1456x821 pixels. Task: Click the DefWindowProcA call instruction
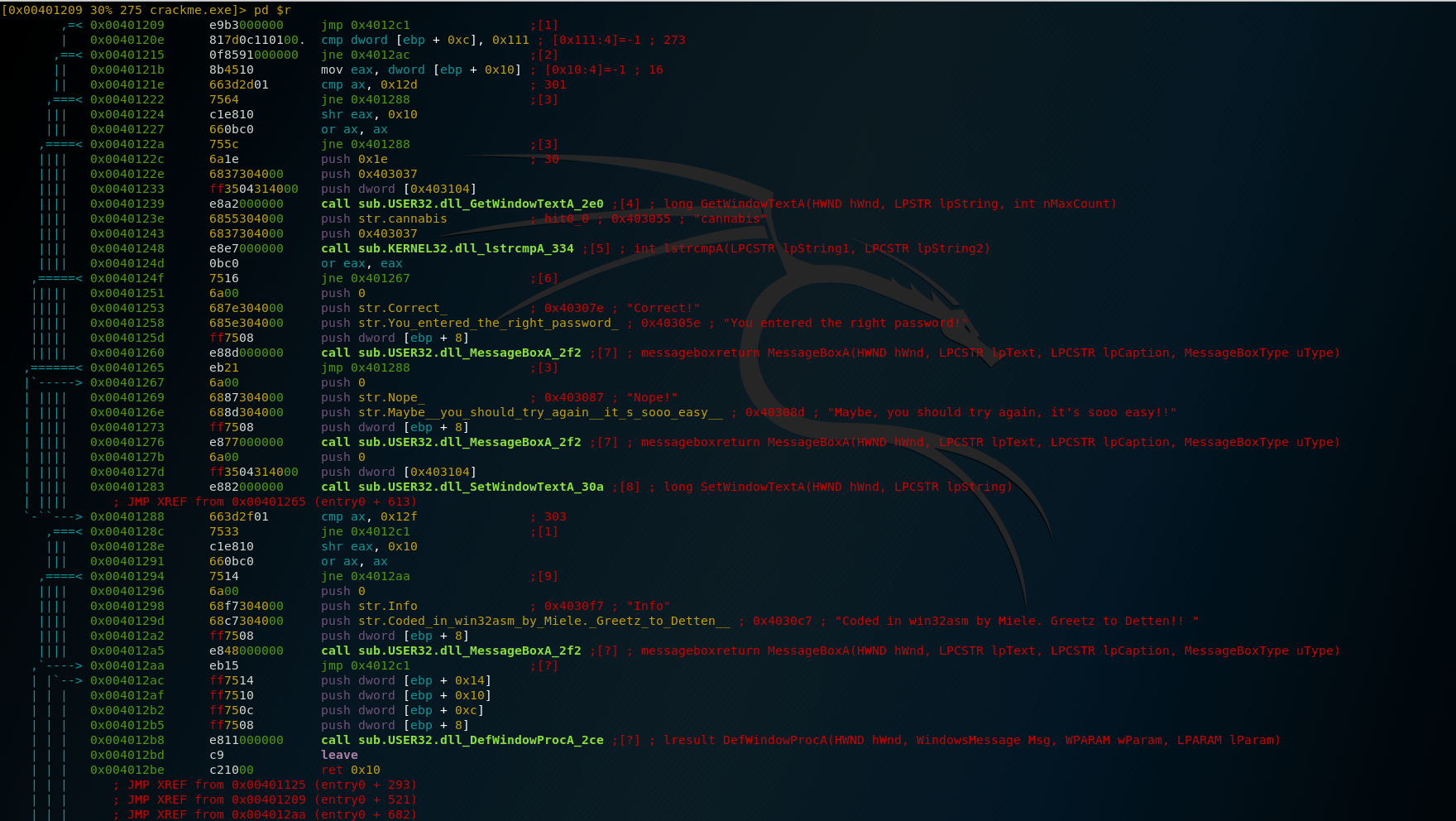point(462,740)
